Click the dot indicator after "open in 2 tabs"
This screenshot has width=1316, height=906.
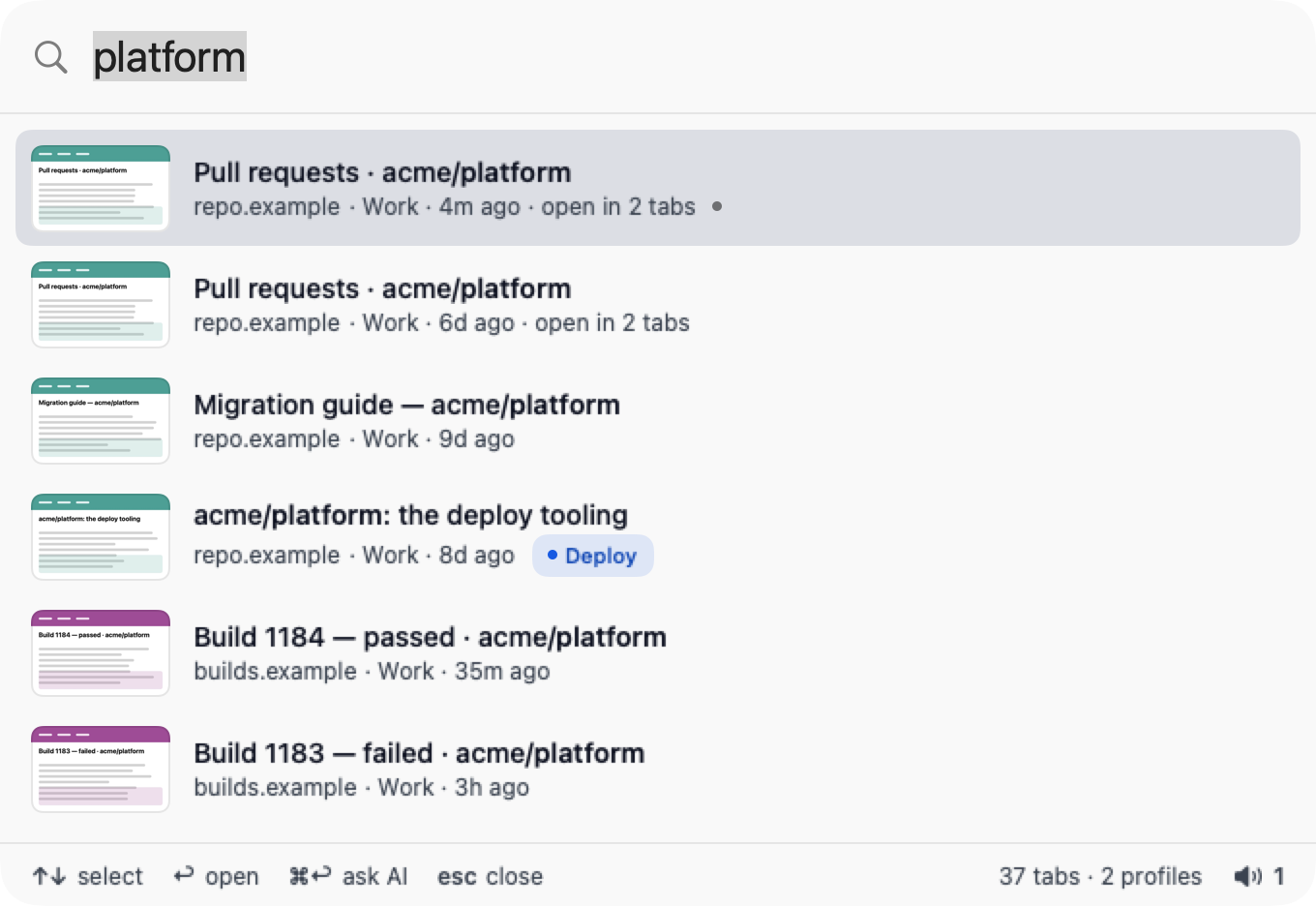coord(717,206)
